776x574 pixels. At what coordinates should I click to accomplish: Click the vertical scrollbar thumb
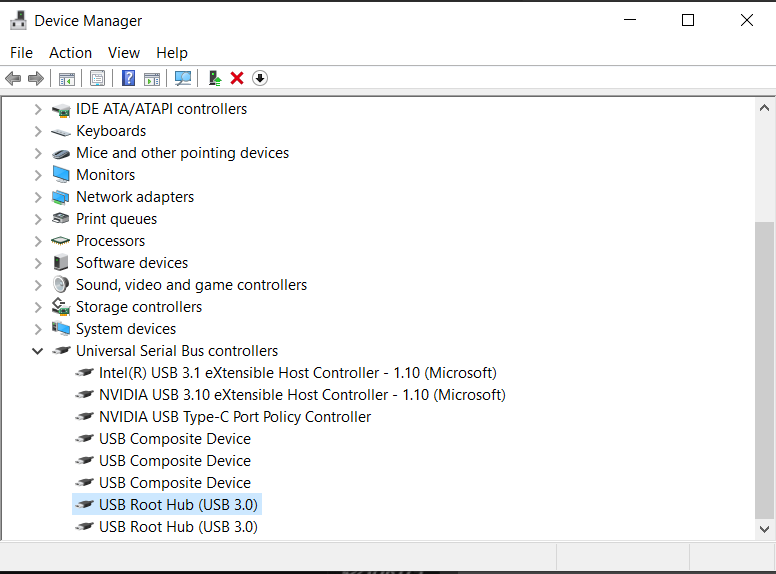click(764, 369)
